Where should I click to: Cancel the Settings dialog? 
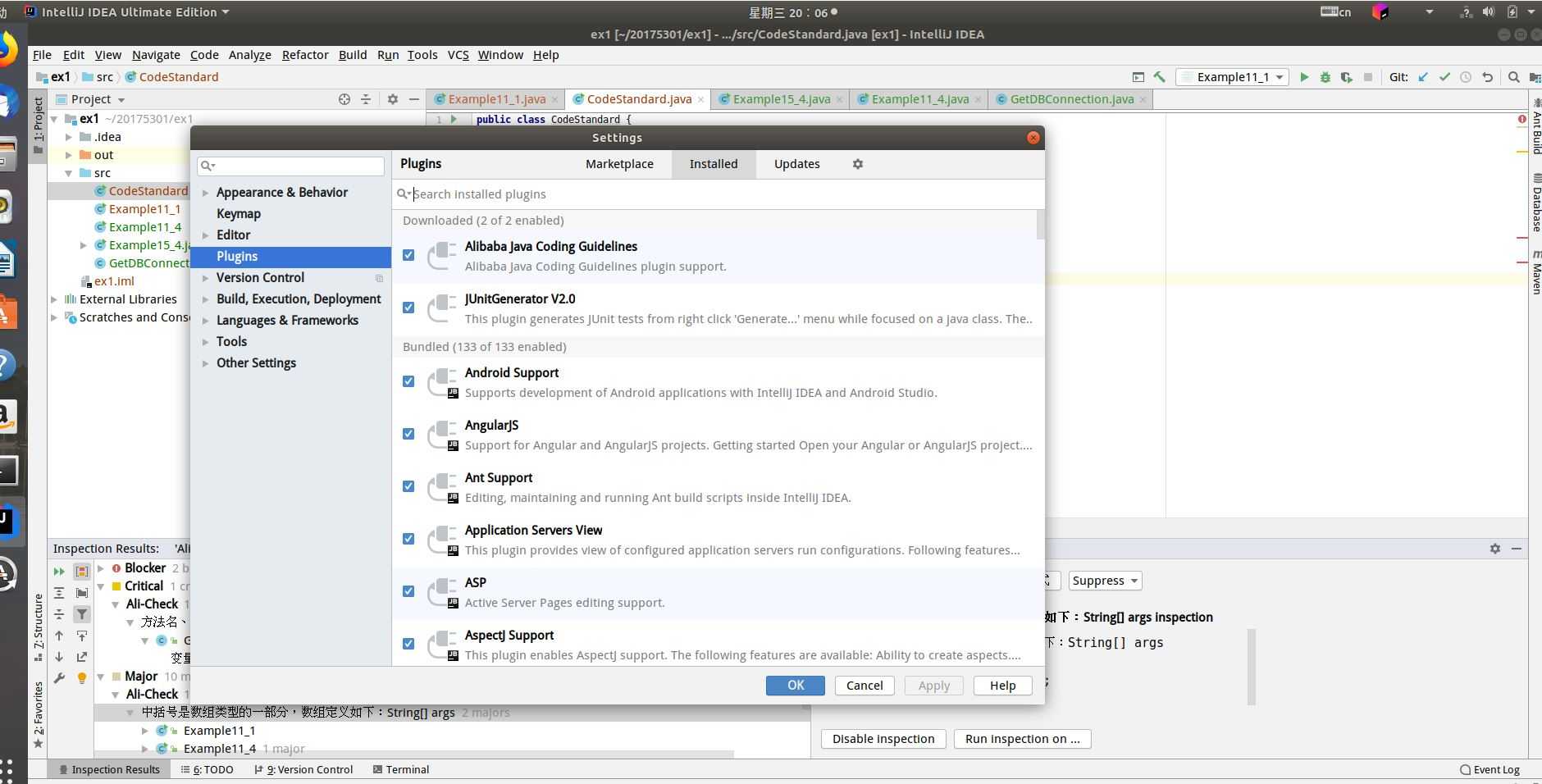coord(865,686)
